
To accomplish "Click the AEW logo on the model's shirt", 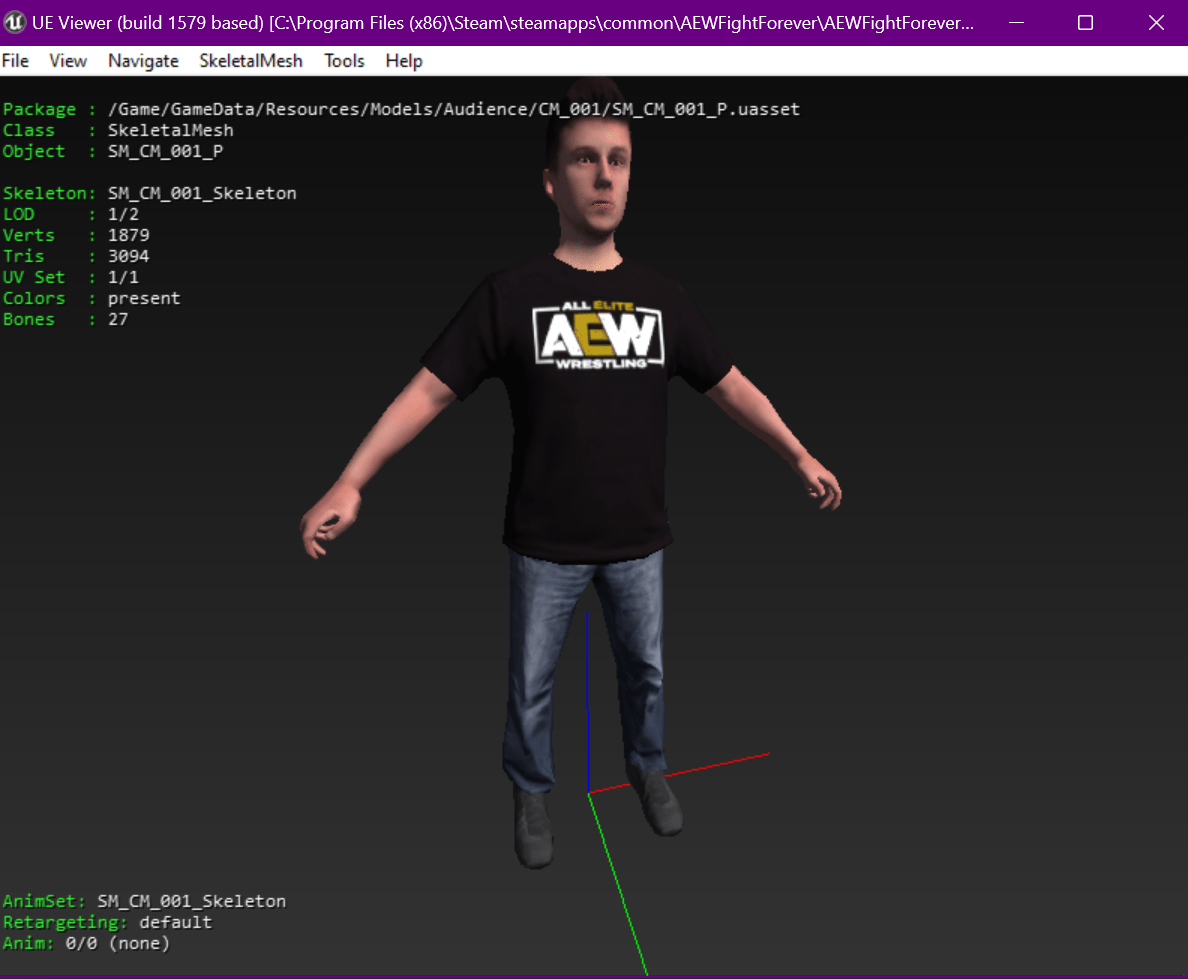I will point(599,335).
